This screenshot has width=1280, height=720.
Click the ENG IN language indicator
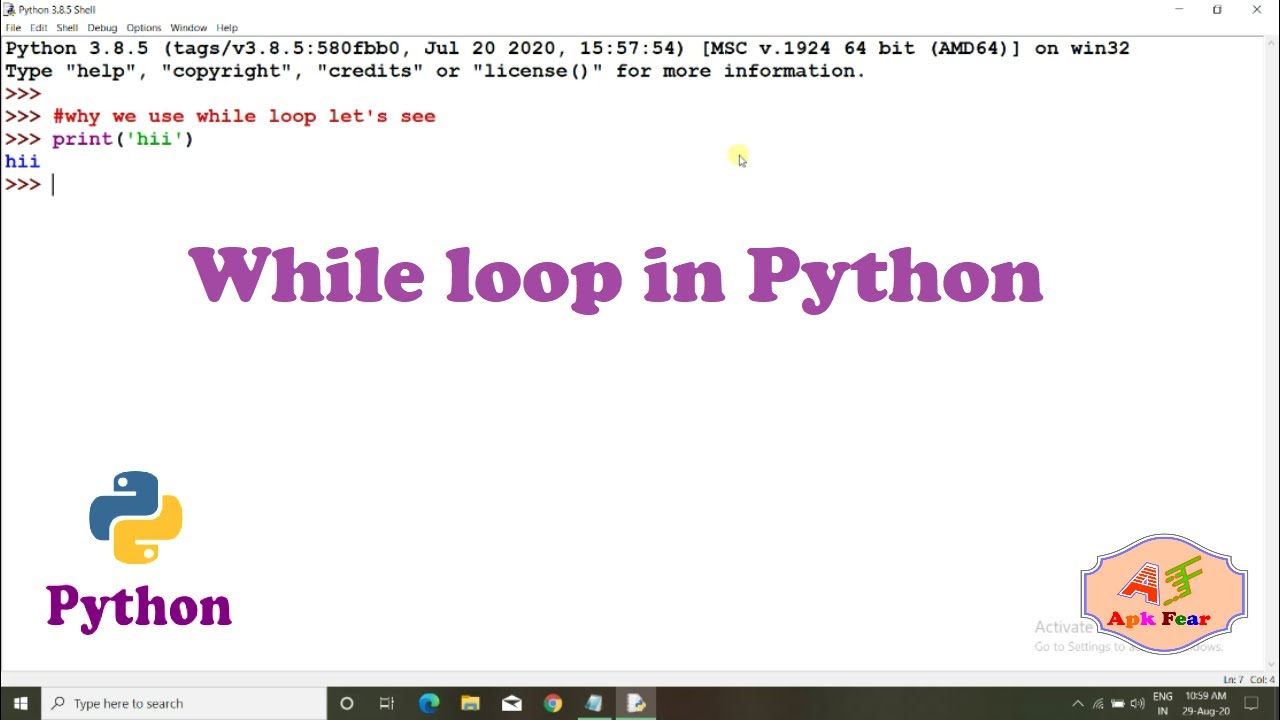(1162, 703)
